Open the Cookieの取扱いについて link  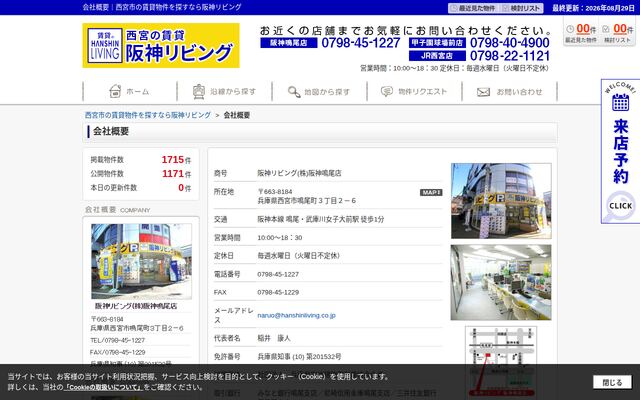click(103, 387)
